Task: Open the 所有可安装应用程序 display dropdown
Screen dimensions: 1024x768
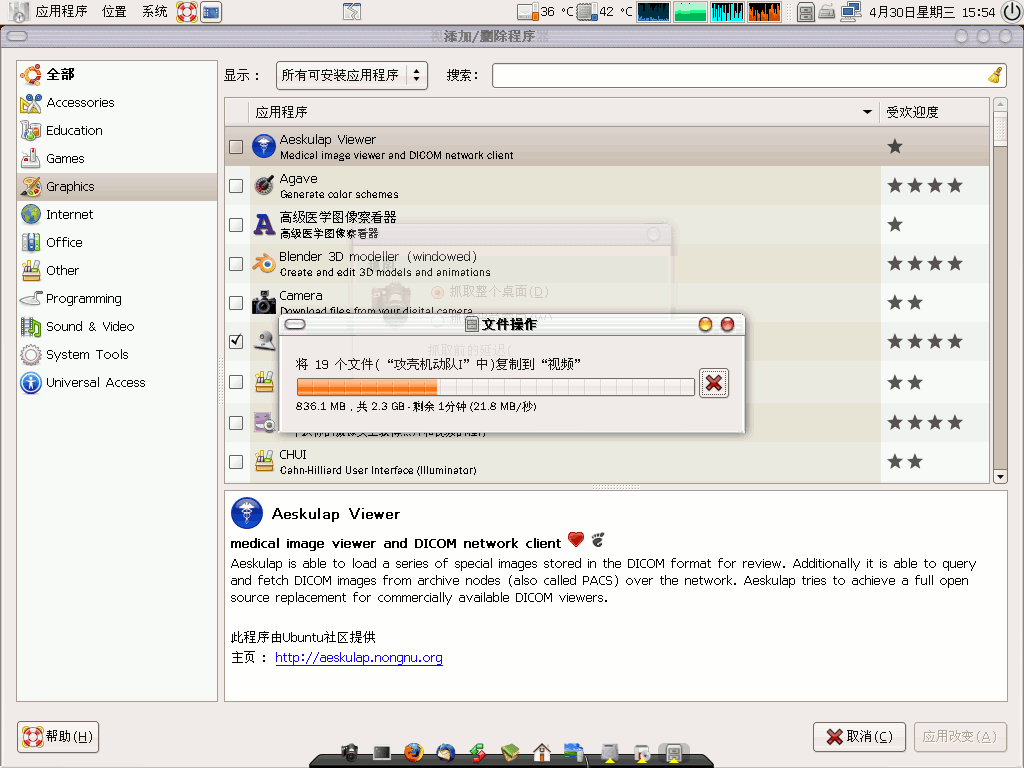Action: click(352, 76)
